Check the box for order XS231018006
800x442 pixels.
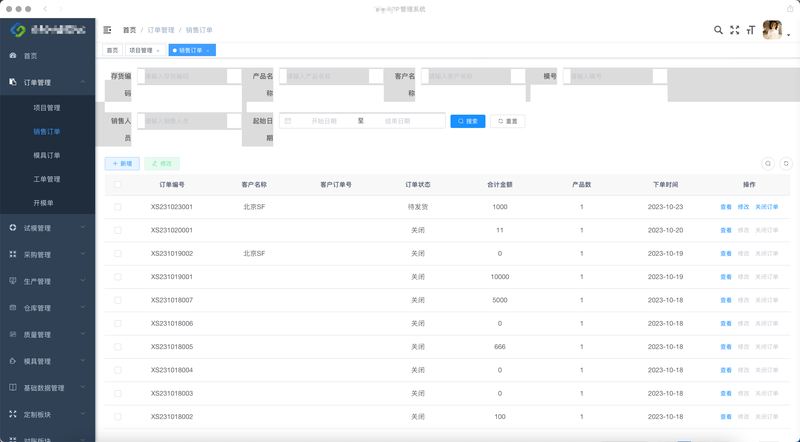[x=118, y=324]
